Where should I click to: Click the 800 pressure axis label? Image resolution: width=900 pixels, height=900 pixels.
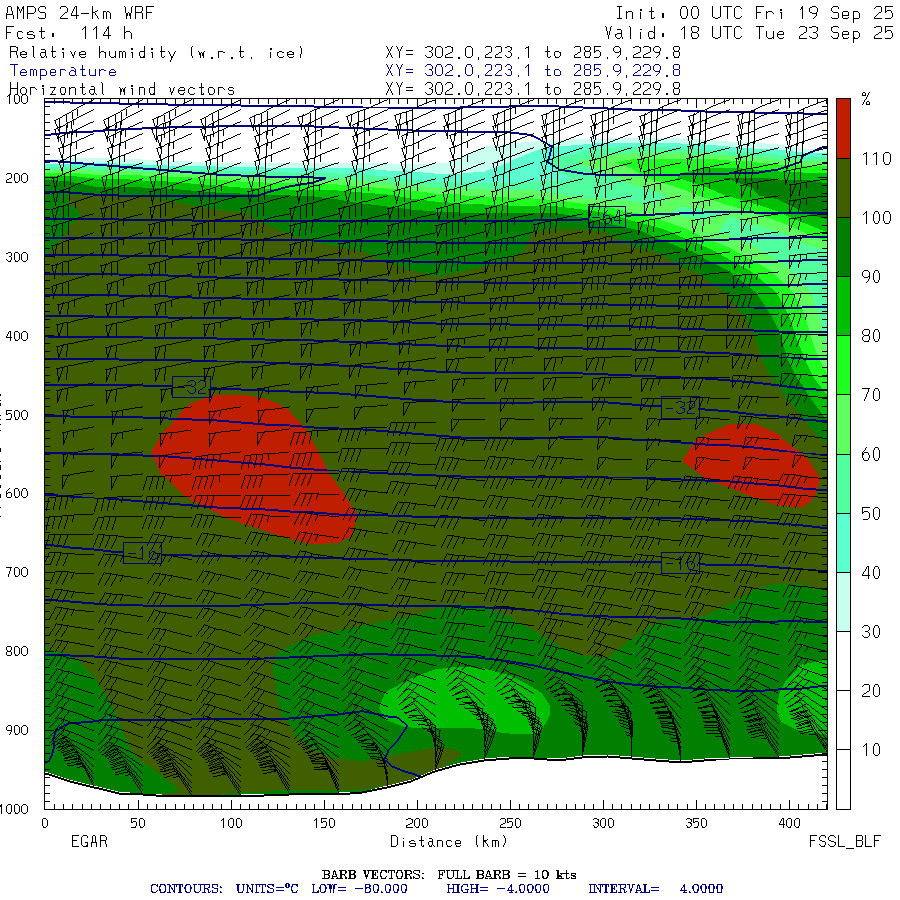pos(17,651)
